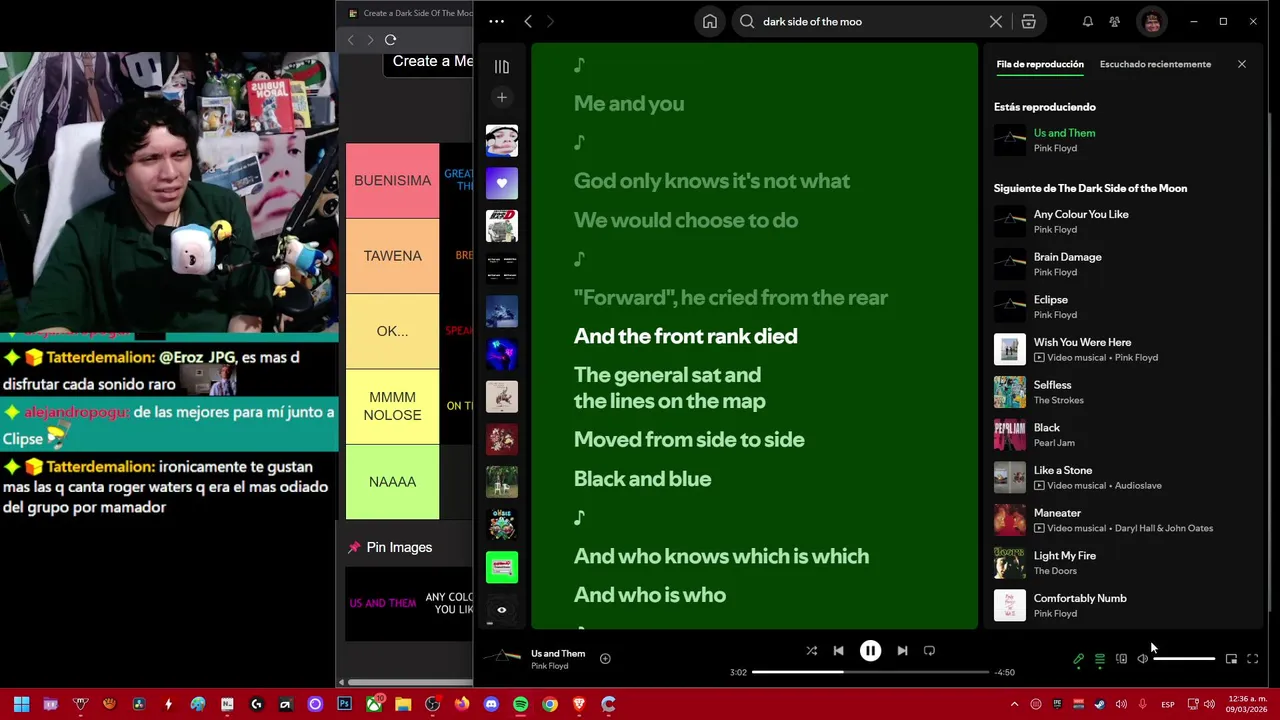The width and height of the screenshot is (1280, 720).
Task: Show hidden system tray icons
Action: point(1014,704)
